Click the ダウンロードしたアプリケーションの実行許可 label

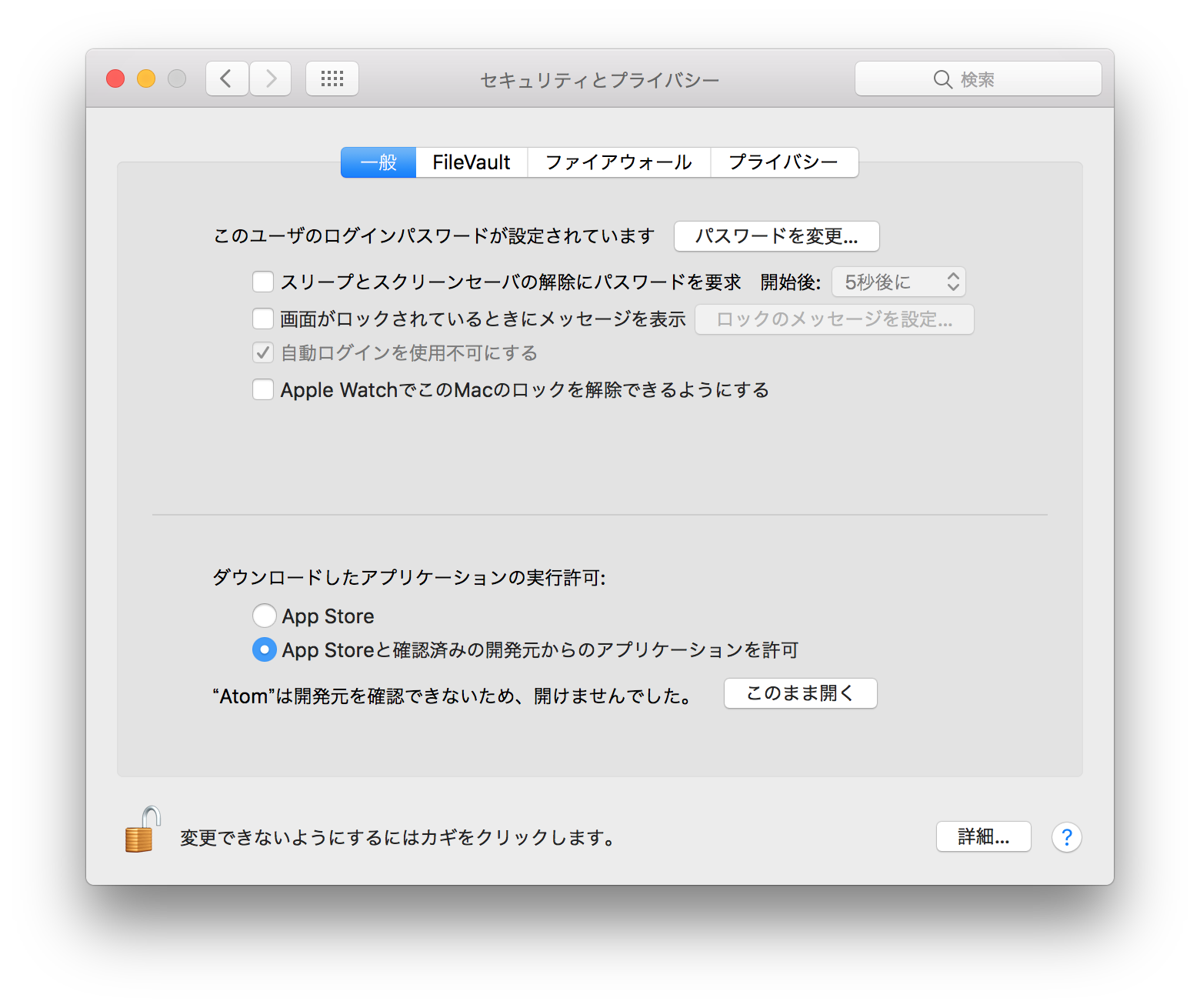point(409,577)
